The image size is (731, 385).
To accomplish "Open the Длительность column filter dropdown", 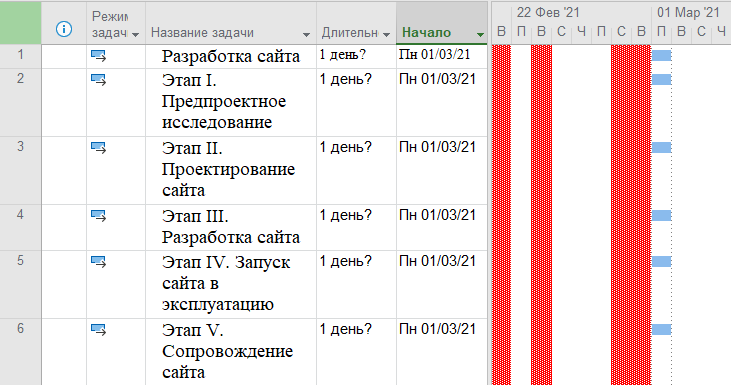I will click(x=386, y=34).
